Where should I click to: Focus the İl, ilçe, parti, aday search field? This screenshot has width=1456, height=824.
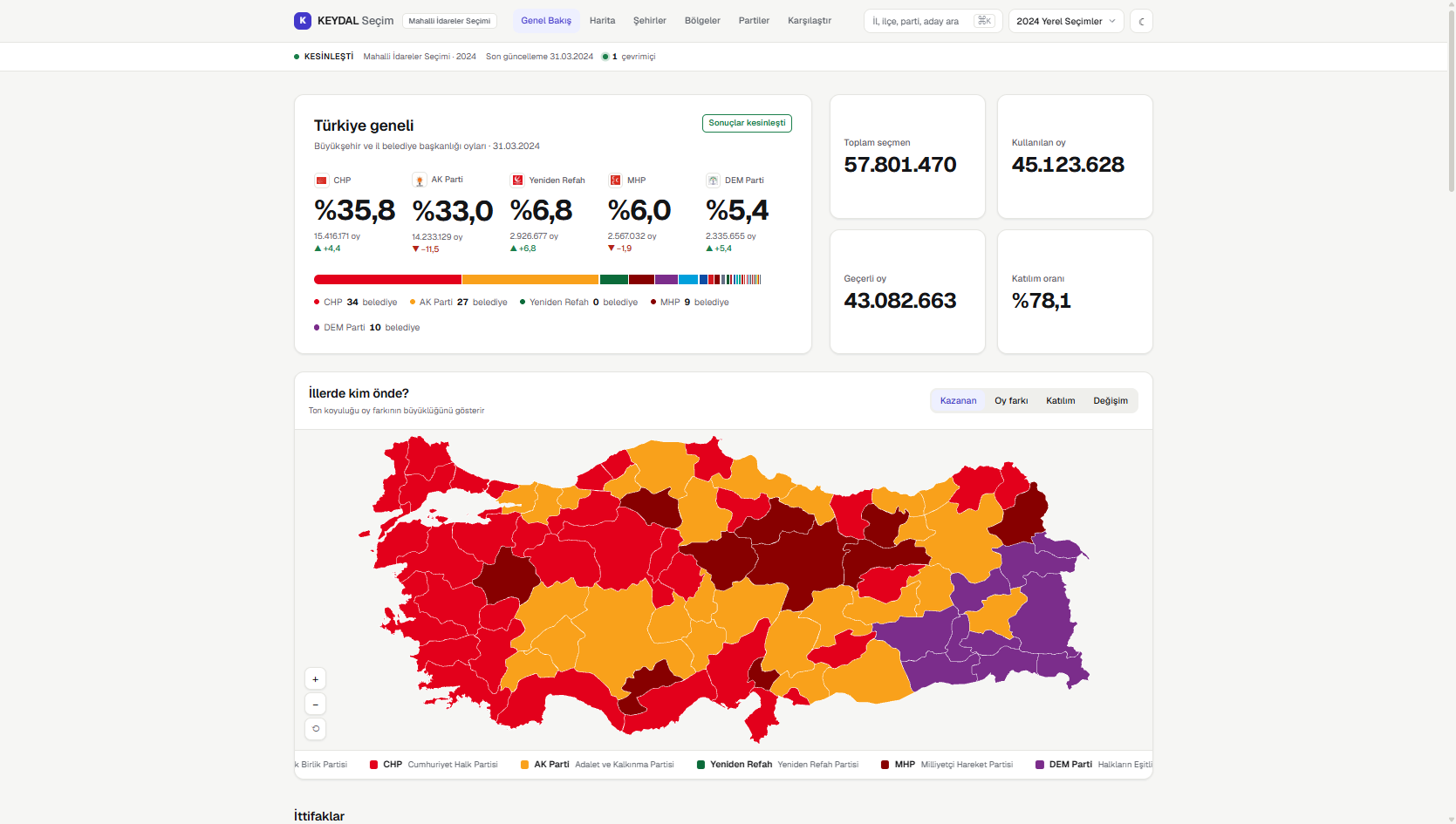click(933, 21)
